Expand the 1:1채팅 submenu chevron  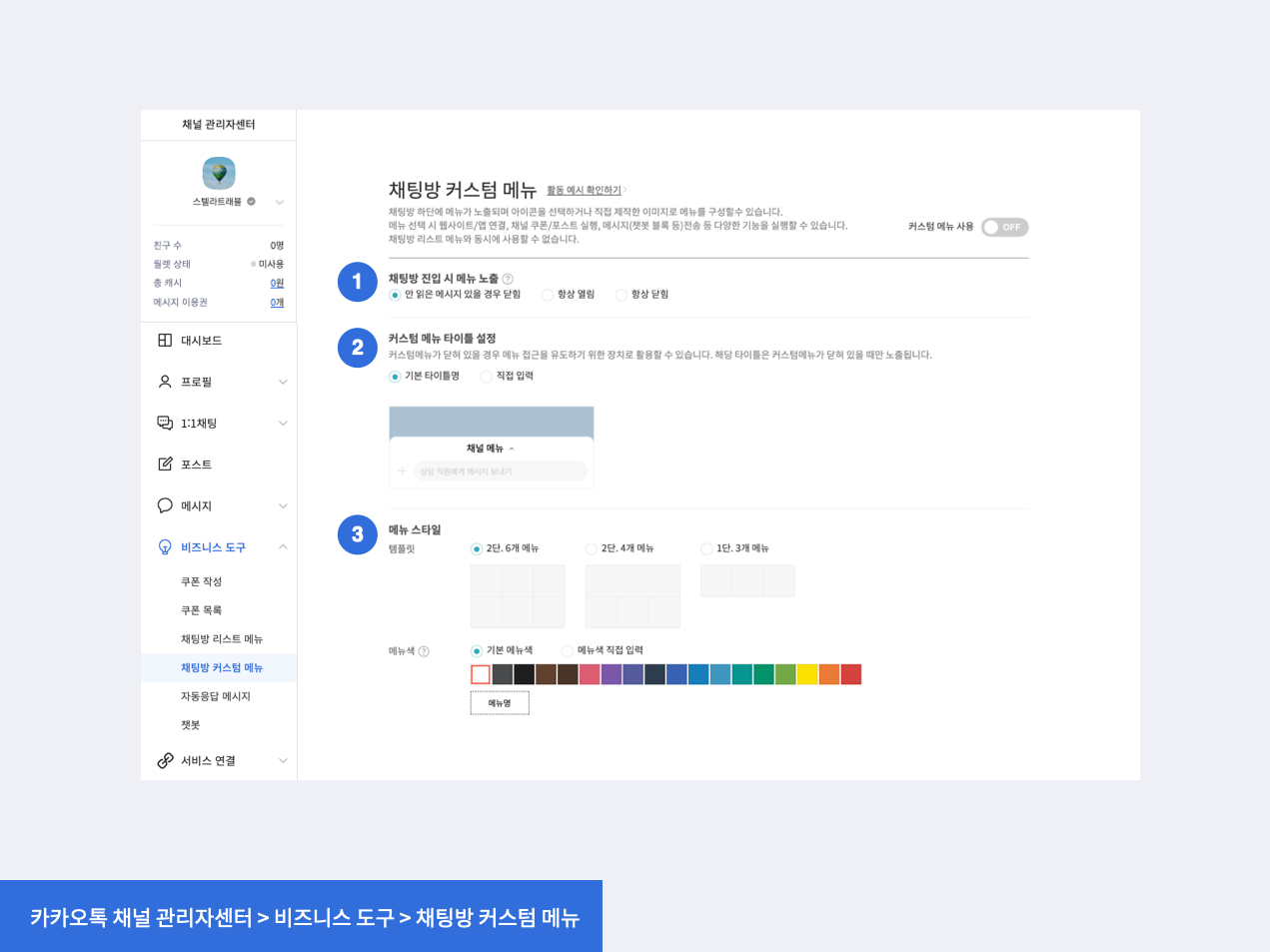[x=283, y=424]
